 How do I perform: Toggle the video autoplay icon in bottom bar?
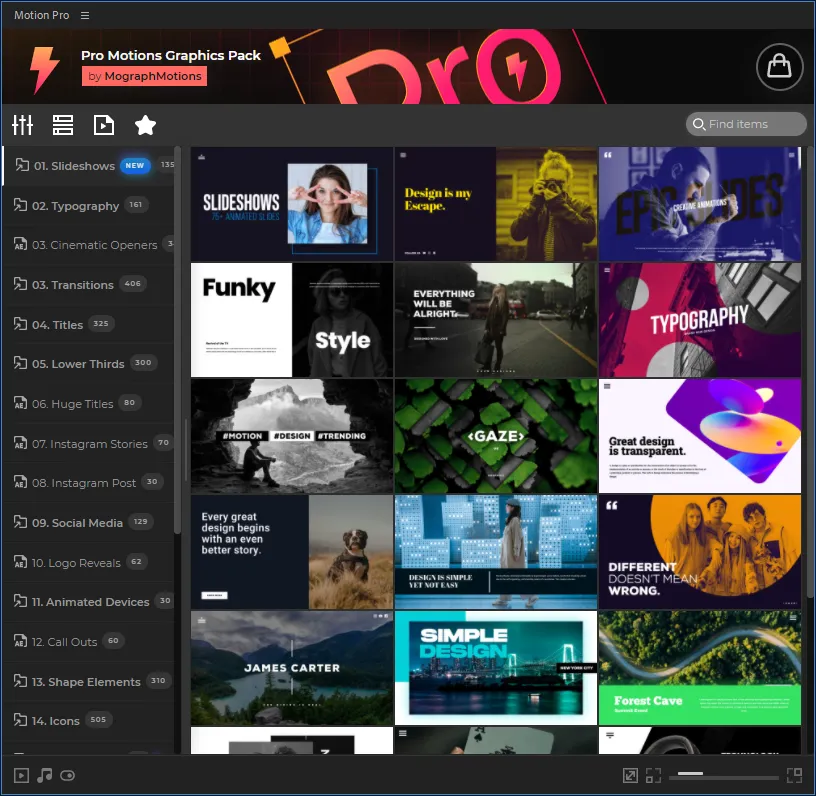point(21,775)
